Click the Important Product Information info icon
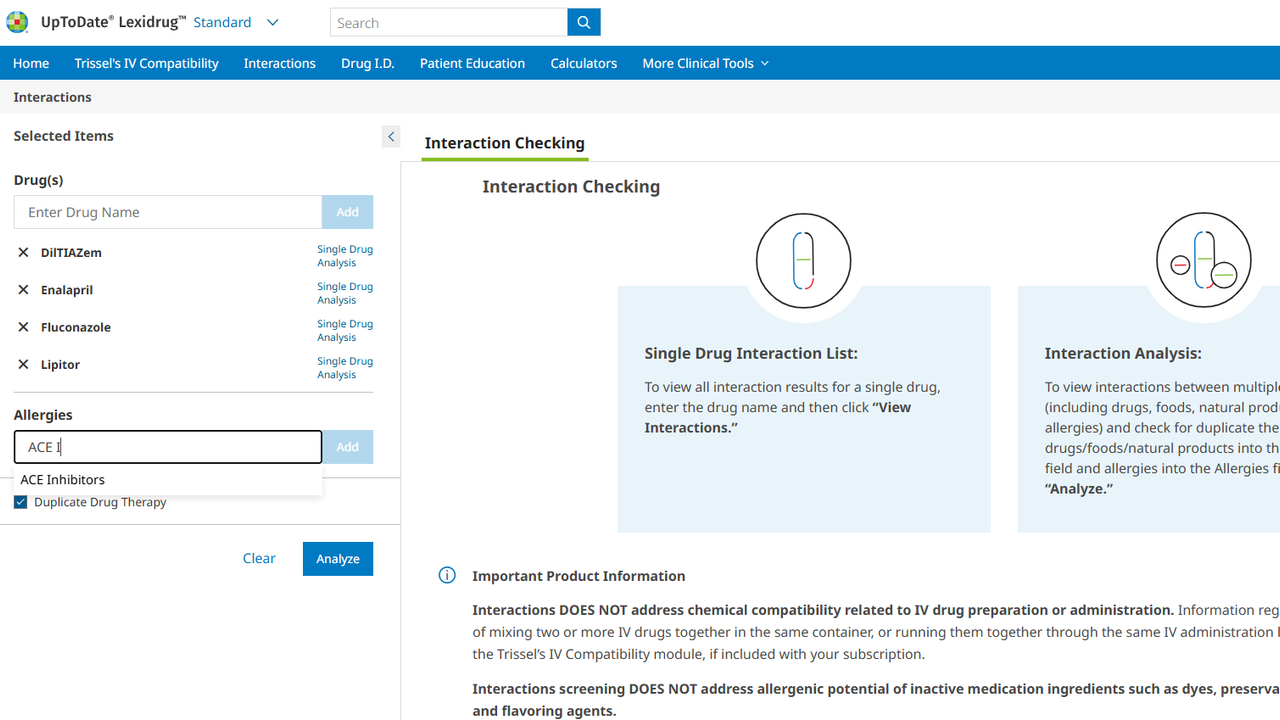 tap(447, 575)
